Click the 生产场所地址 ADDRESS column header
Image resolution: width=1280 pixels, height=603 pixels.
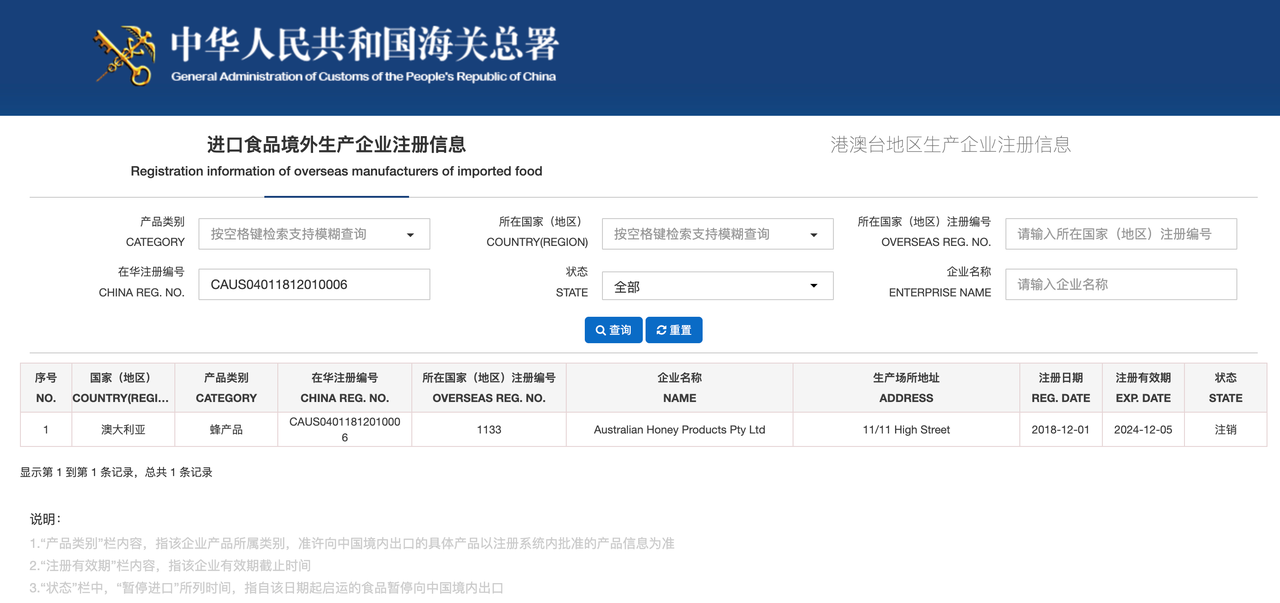(x=906, y=388)
